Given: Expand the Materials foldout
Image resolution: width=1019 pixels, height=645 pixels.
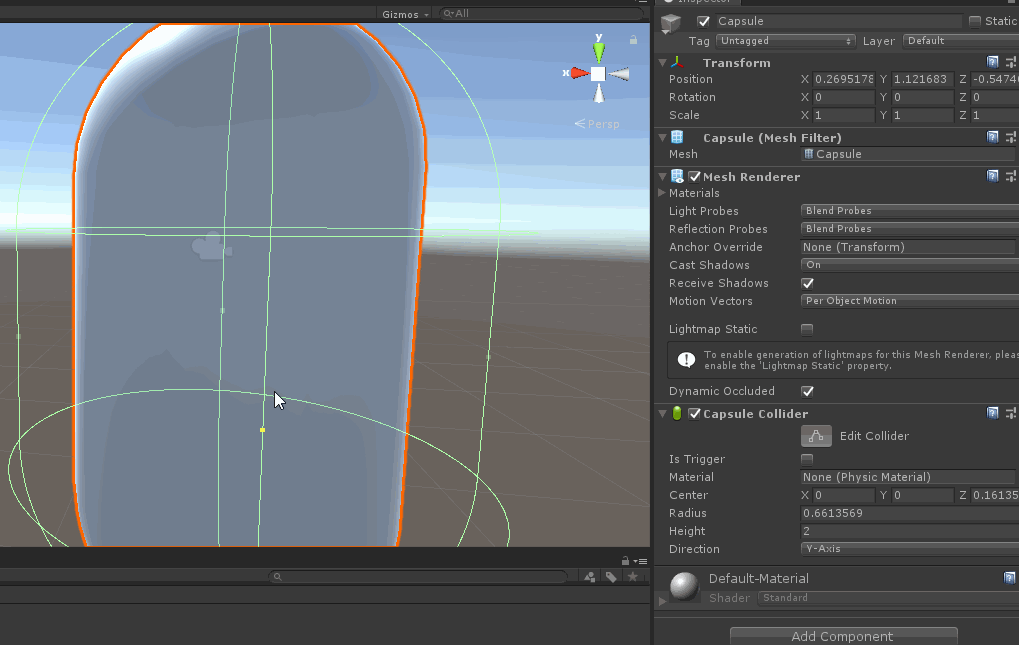Looking at the screenshot, I should point(662,193).
